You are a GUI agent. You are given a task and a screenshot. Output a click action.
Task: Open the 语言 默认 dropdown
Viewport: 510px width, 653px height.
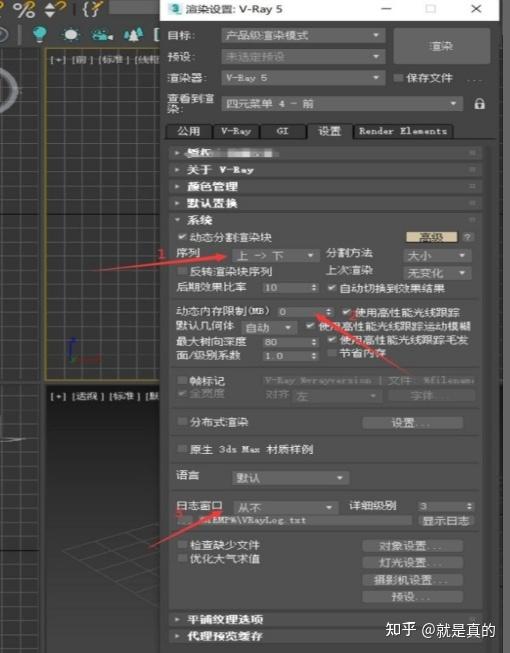click(x=290, y=477)
